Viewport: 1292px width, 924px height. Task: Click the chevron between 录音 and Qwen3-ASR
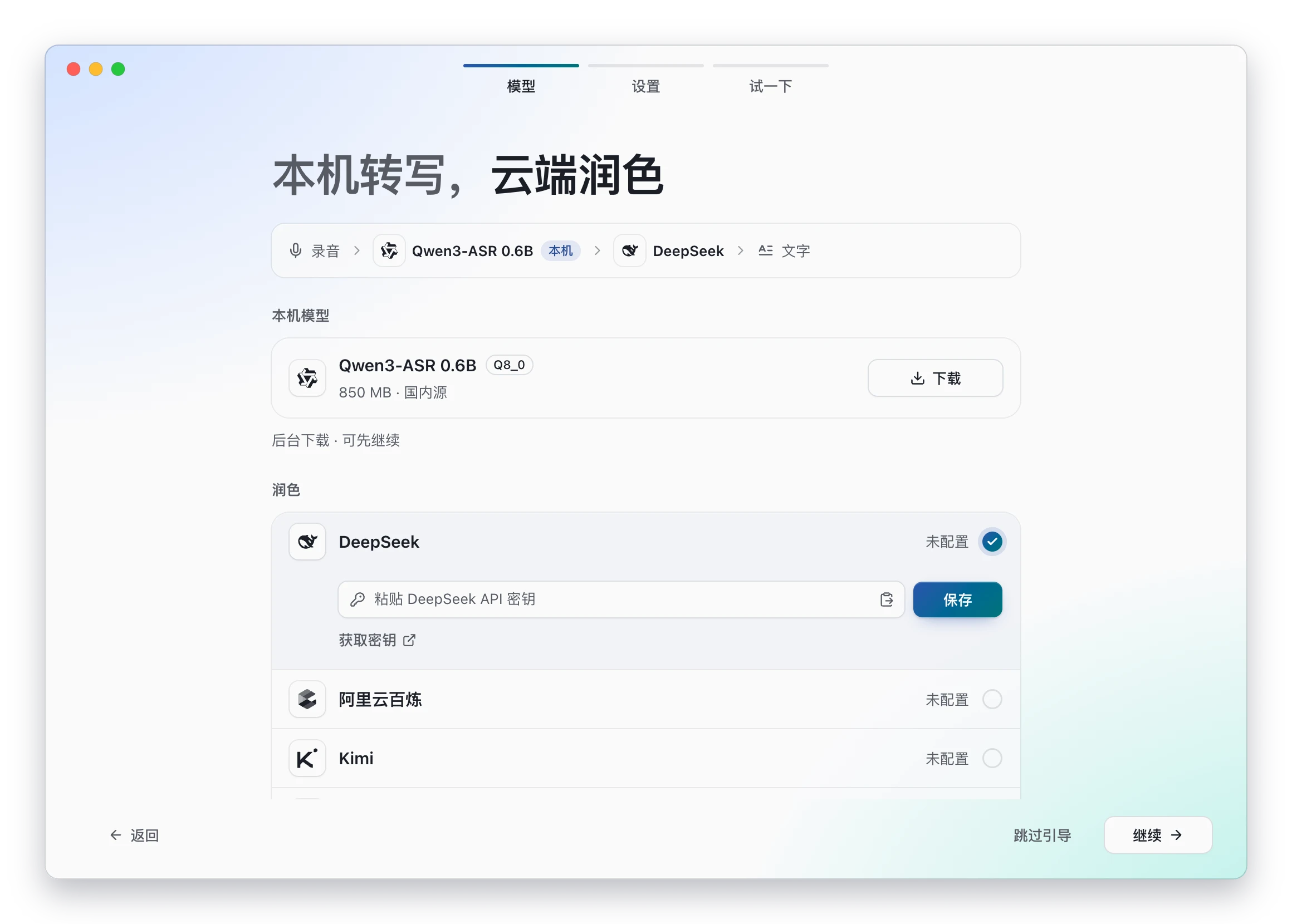pyautogui.click(x=357, y=250)
